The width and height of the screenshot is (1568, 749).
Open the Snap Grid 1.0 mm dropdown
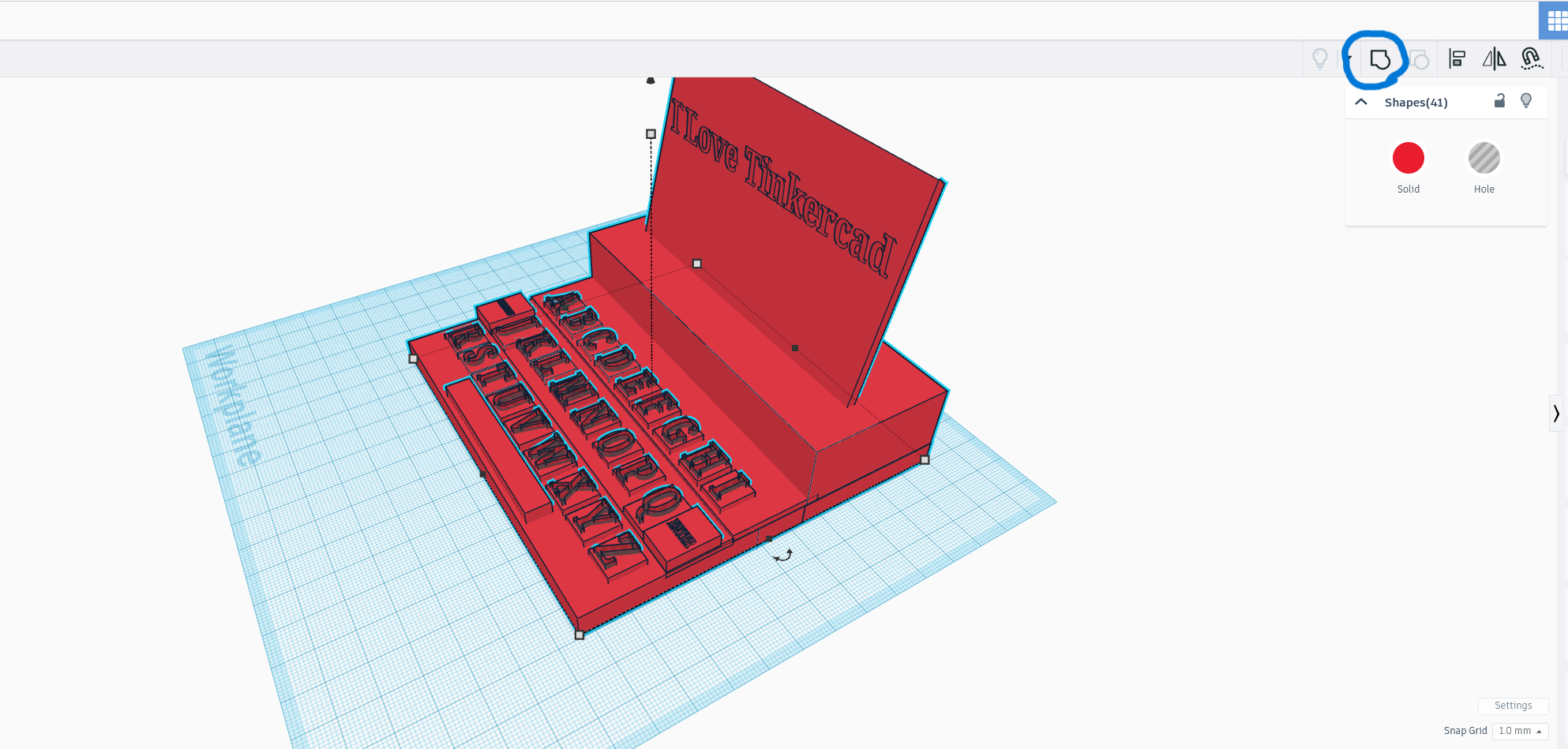pos(1520,731)
